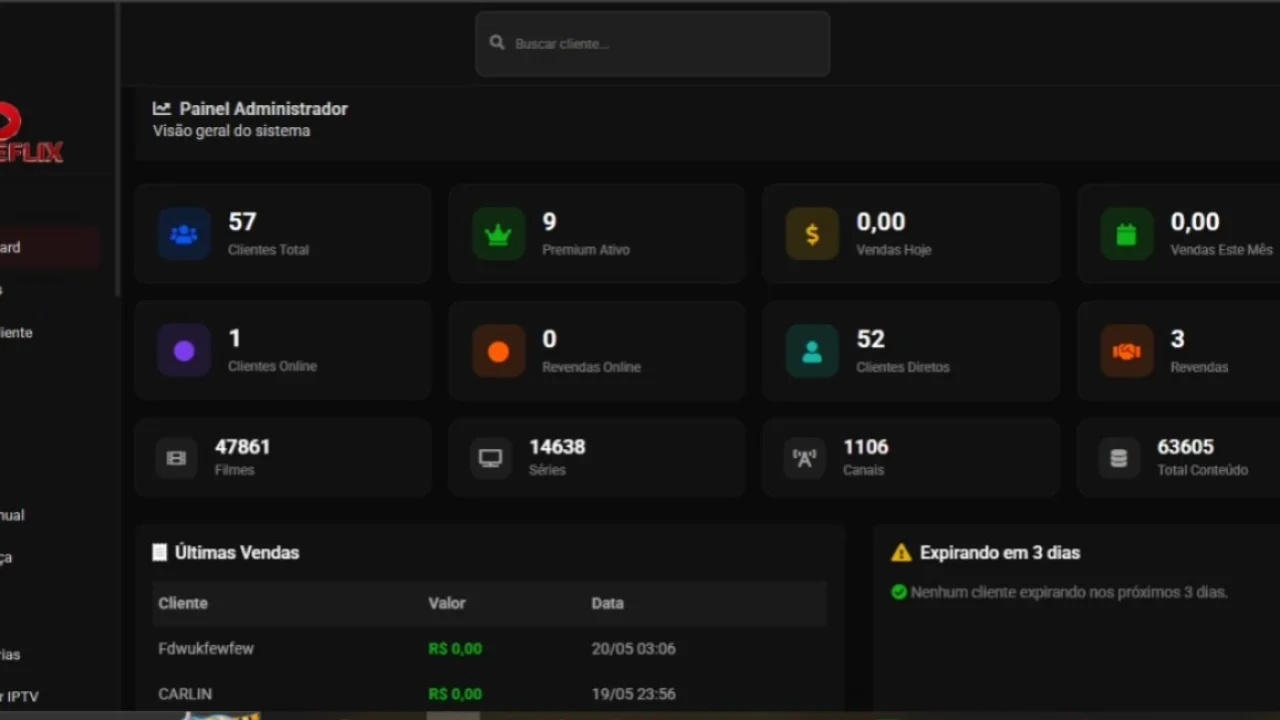This screenshot has width=1280, height=720.
Task: Click the Visão geral do sistema subtitle
Action: pyautogui.click(x=231, y=131)
